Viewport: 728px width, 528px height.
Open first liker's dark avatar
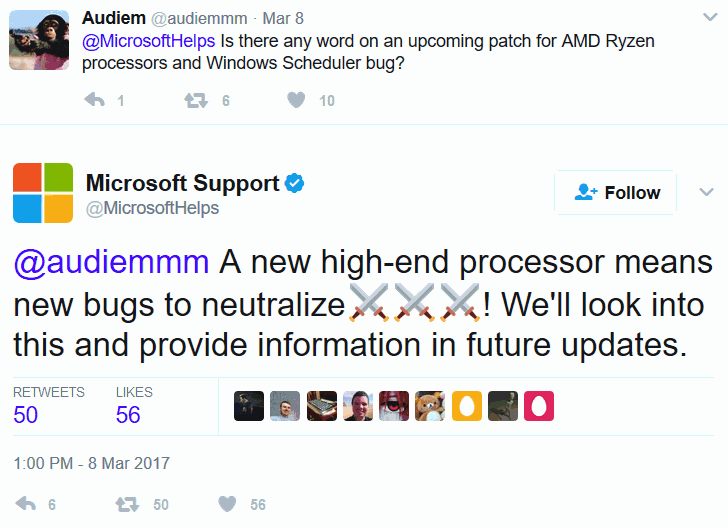point(249,406)
